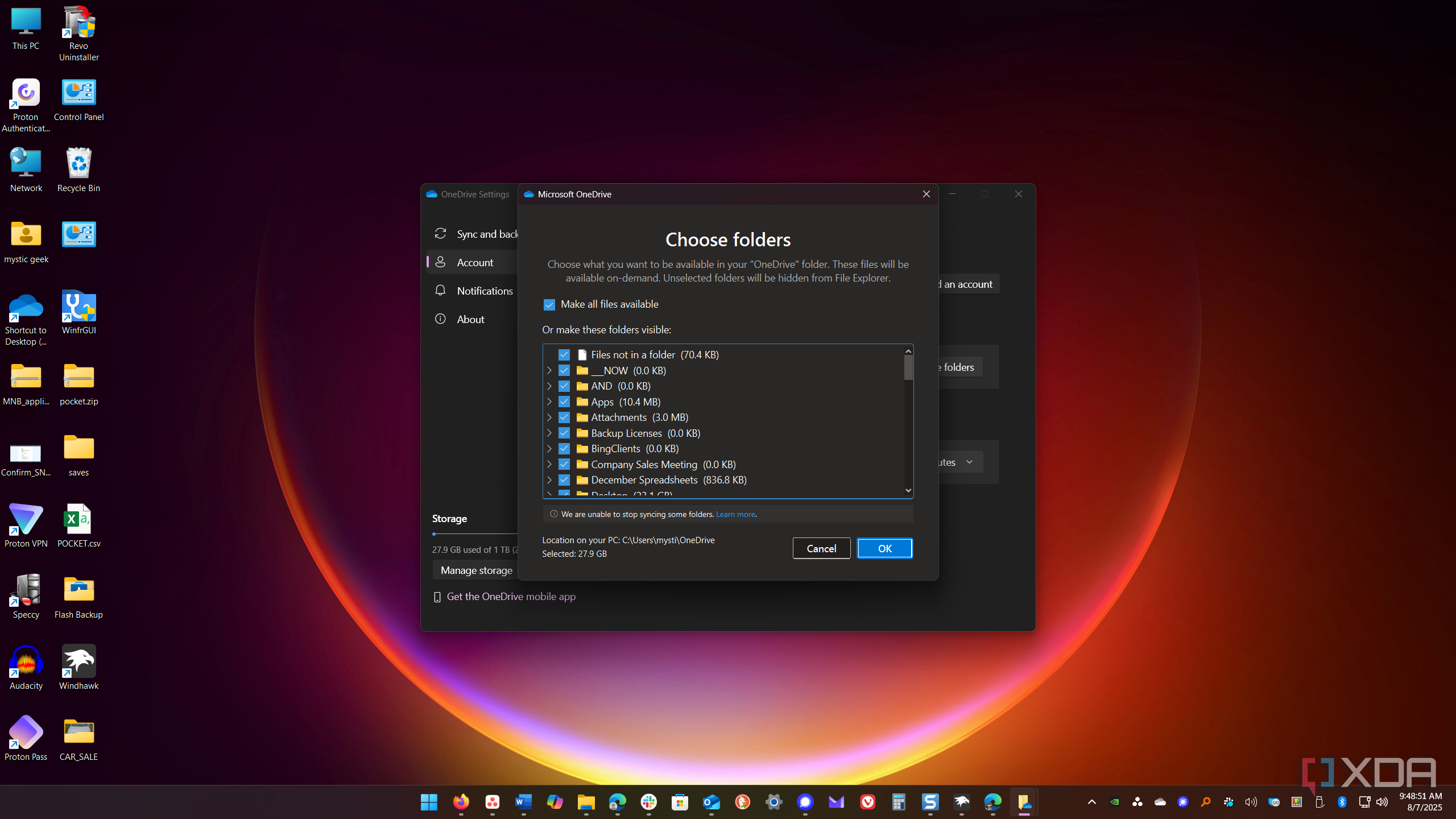Open the About settings tab
The image size is (1456, 819).
(473, 320)
